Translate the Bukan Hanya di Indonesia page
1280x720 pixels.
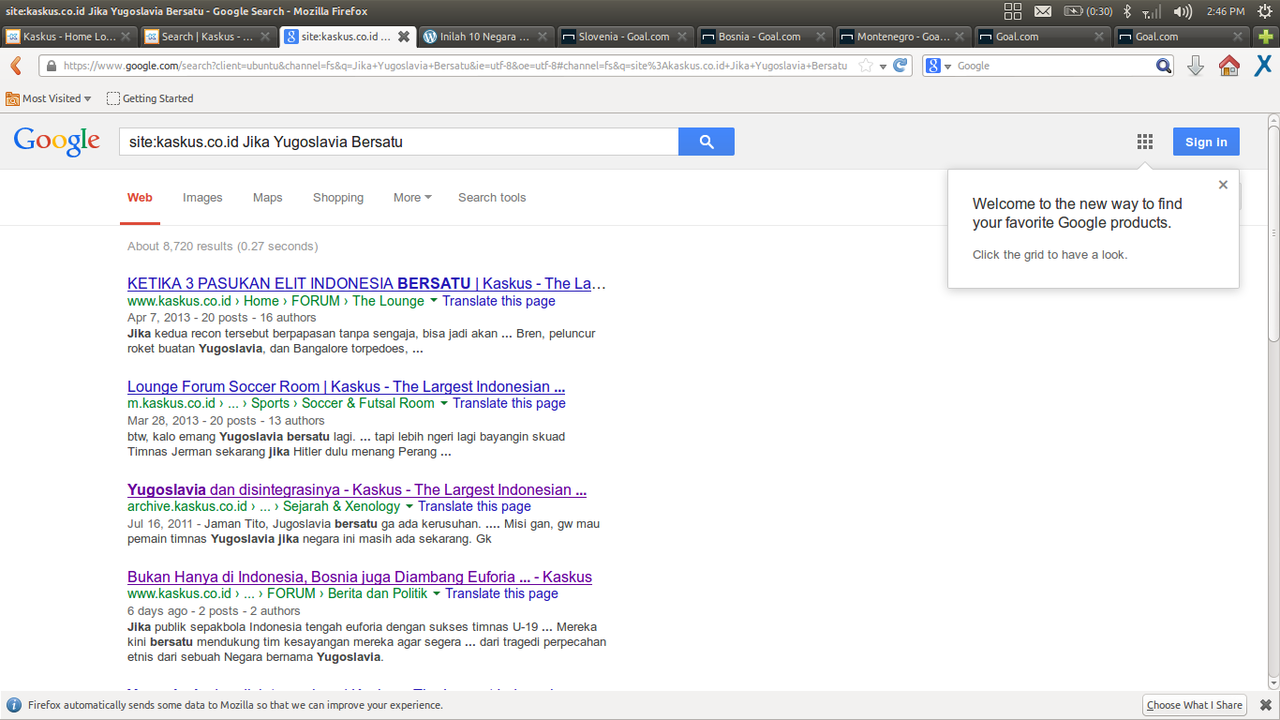[502, 594]
